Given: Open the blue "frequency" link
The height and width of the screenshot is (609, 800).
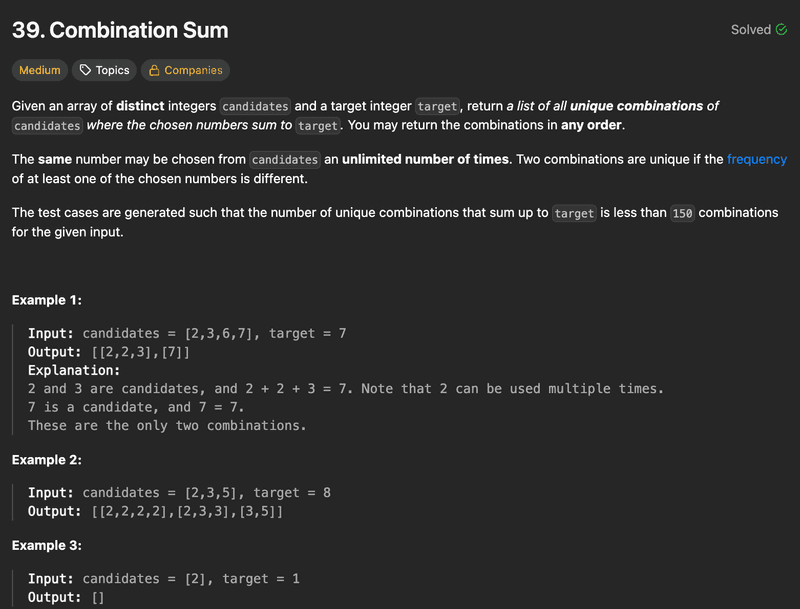Looking at the screenshot, I should tap(757, 159).
